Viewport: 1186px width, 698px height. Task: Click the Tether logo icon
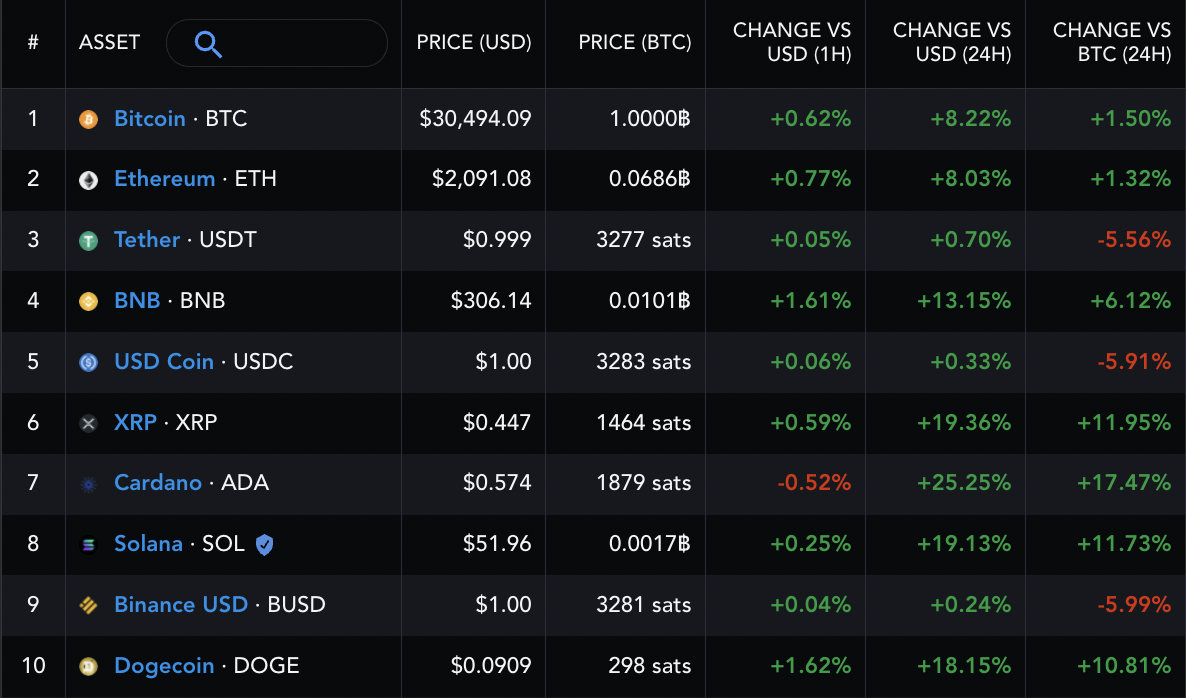click(x=89, y=241)
